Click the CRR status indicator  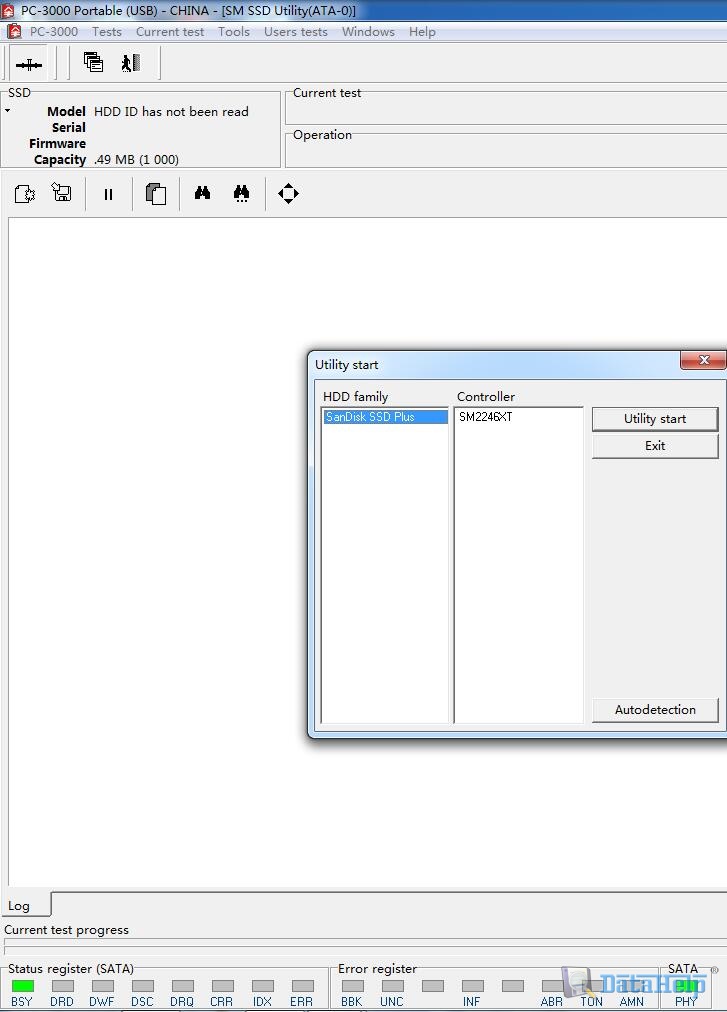click(223, 986)
